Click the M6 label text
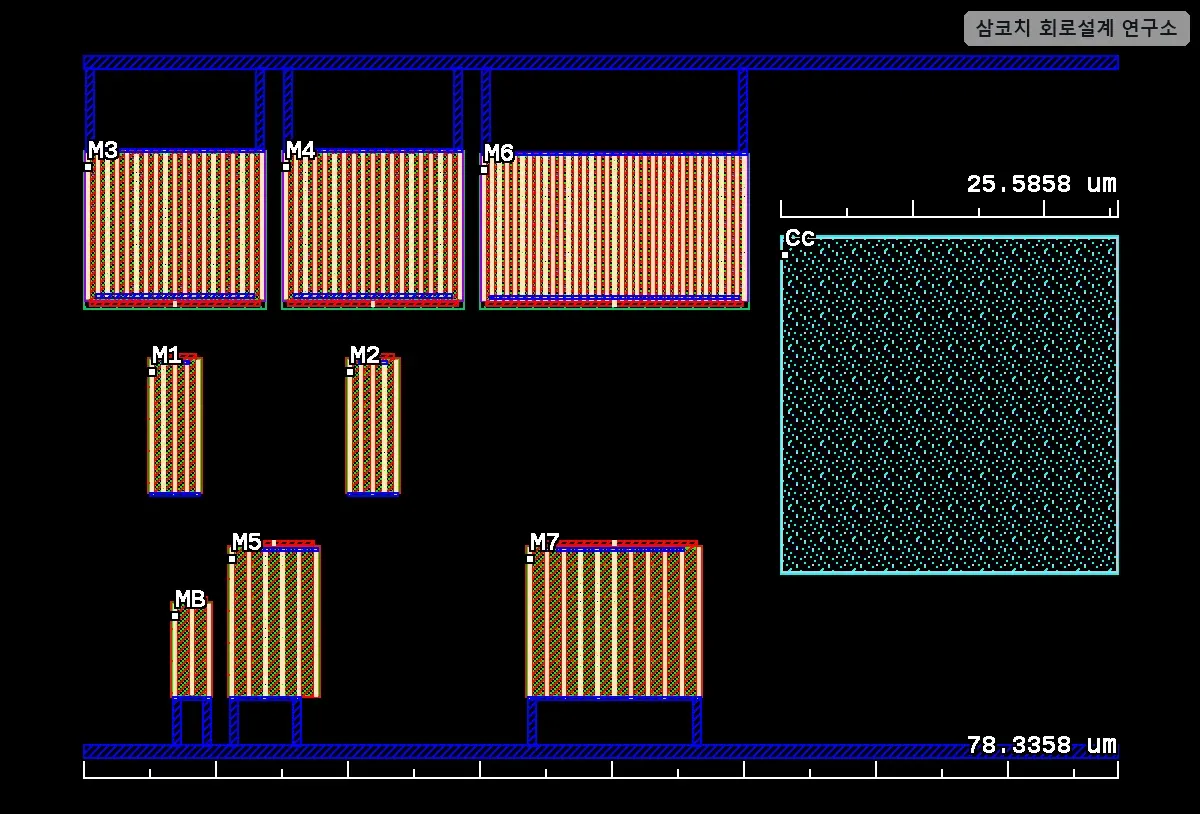The height and width of the screenshot is (814, 1200). pyautogui.click(x=499, y=154)
